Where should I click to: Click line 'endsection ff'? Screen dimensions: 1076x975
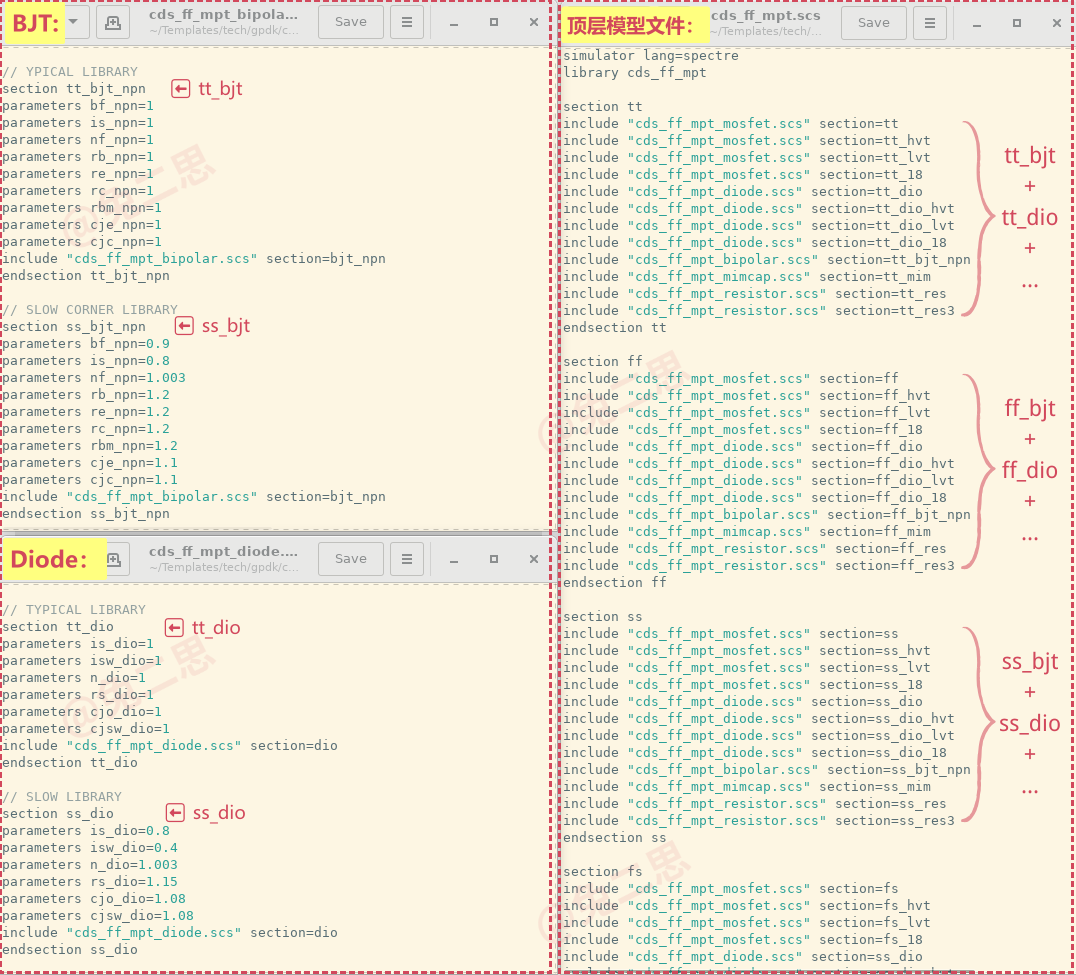615,583
